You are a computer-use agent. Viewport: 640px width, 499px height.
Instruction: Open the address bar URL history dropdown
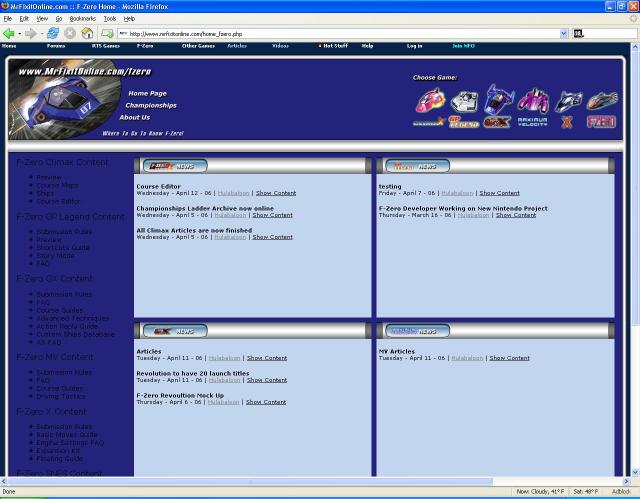pos(564,34)
